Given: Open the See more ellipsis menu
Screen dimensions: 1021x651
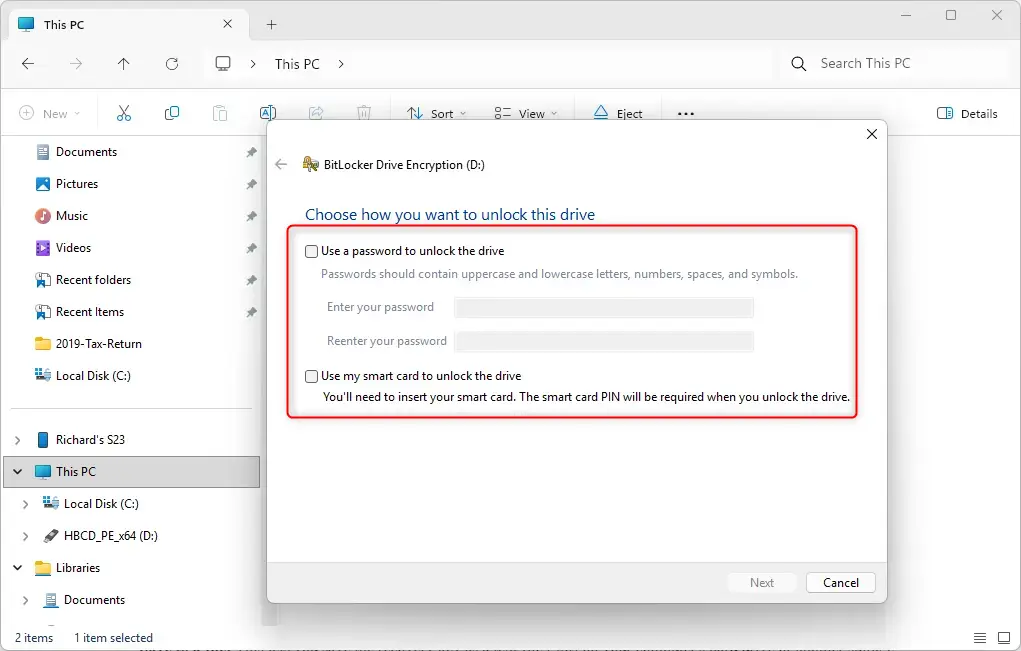Looking at the screenshot, I should tap(686, 113).
